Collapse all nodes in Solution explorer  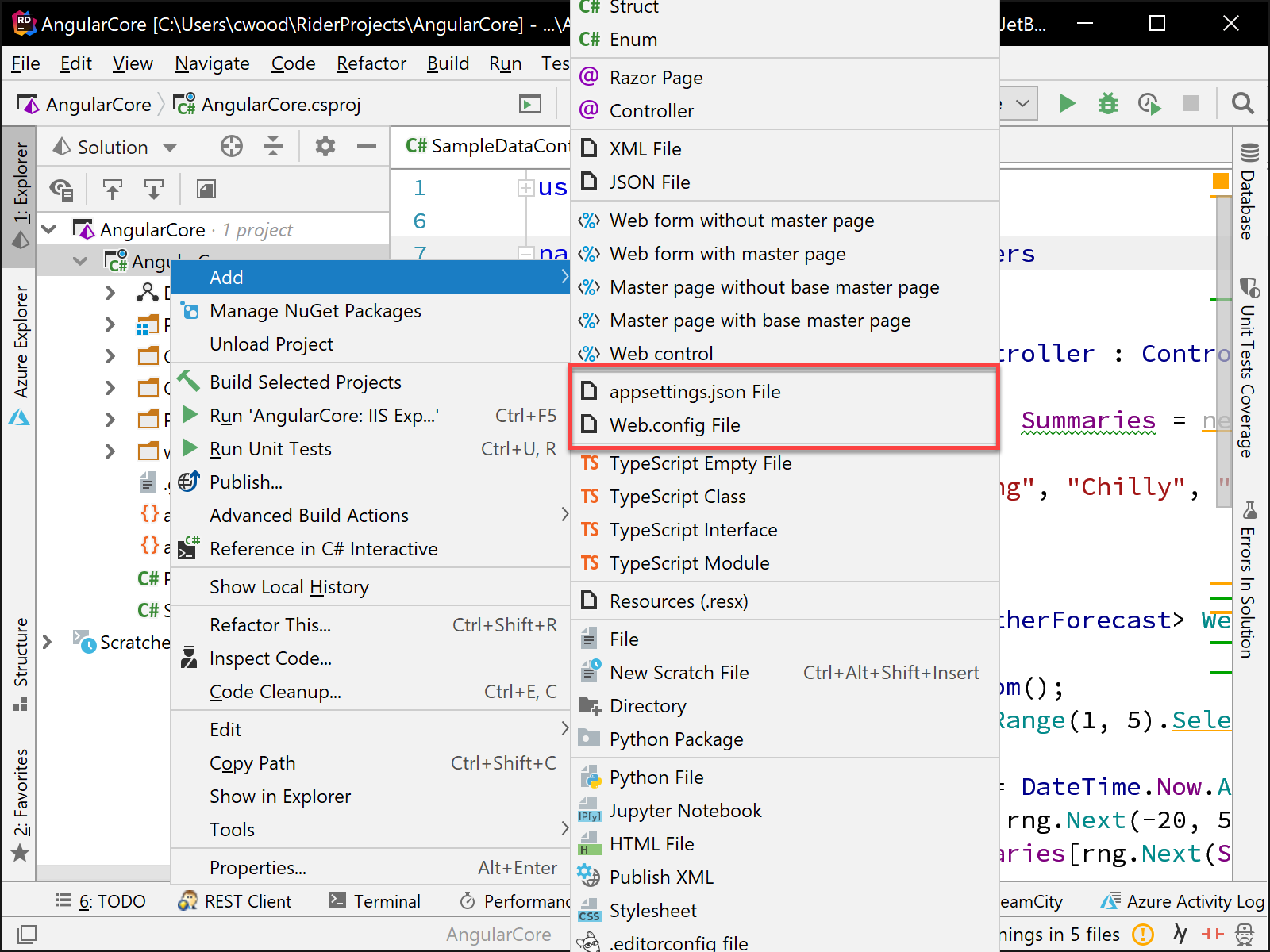272,146
